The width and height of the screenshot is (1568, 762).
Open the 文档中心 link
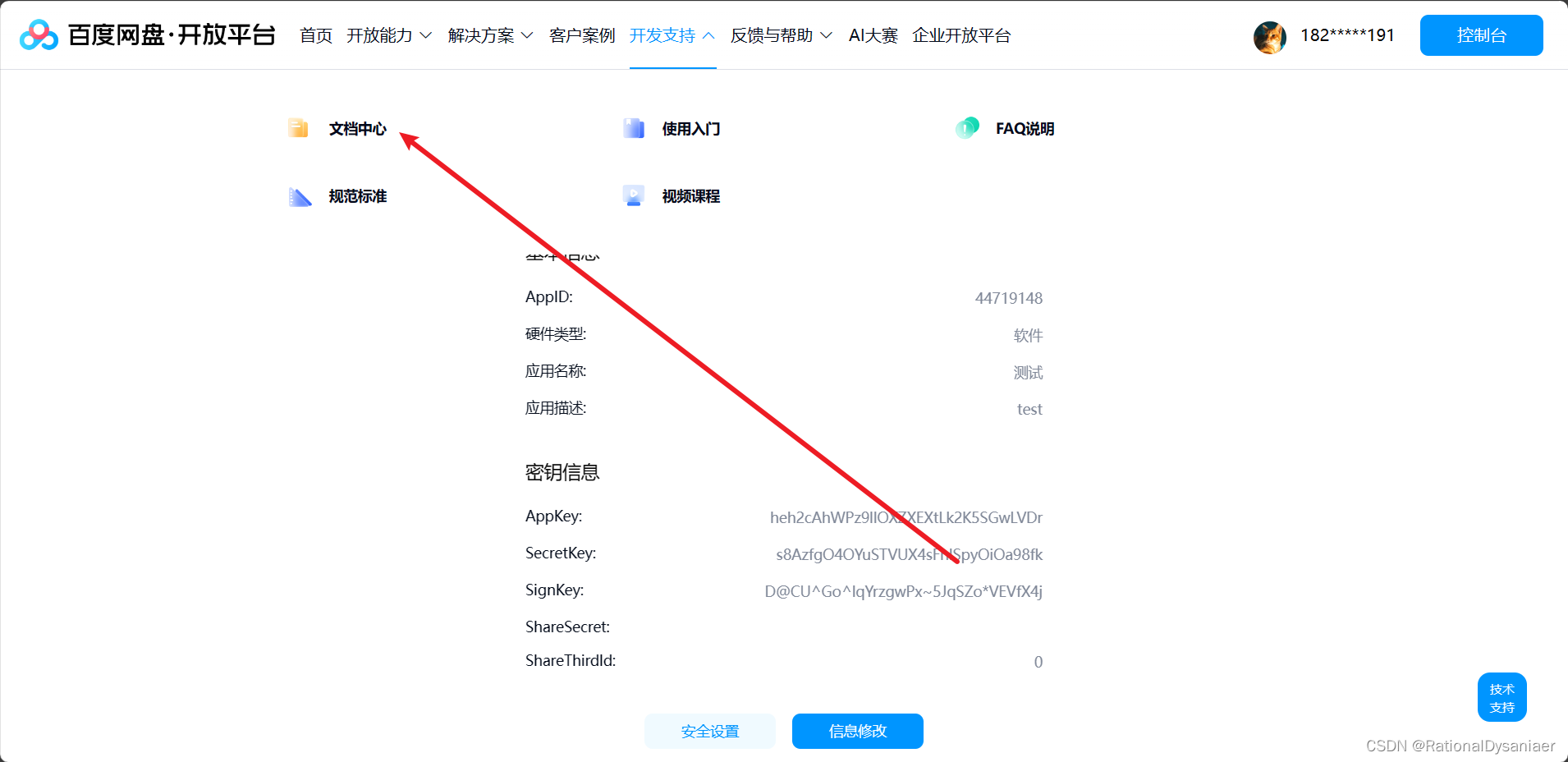coord(358,129)
